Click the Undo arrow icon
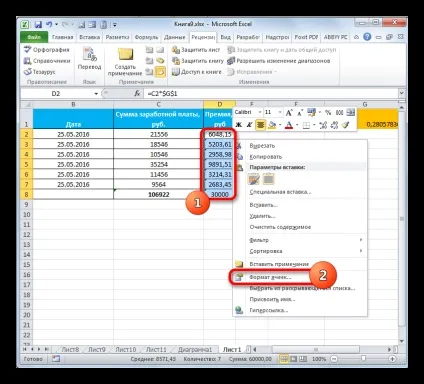This screenshot has height=384, width=424. pos(49,24)
